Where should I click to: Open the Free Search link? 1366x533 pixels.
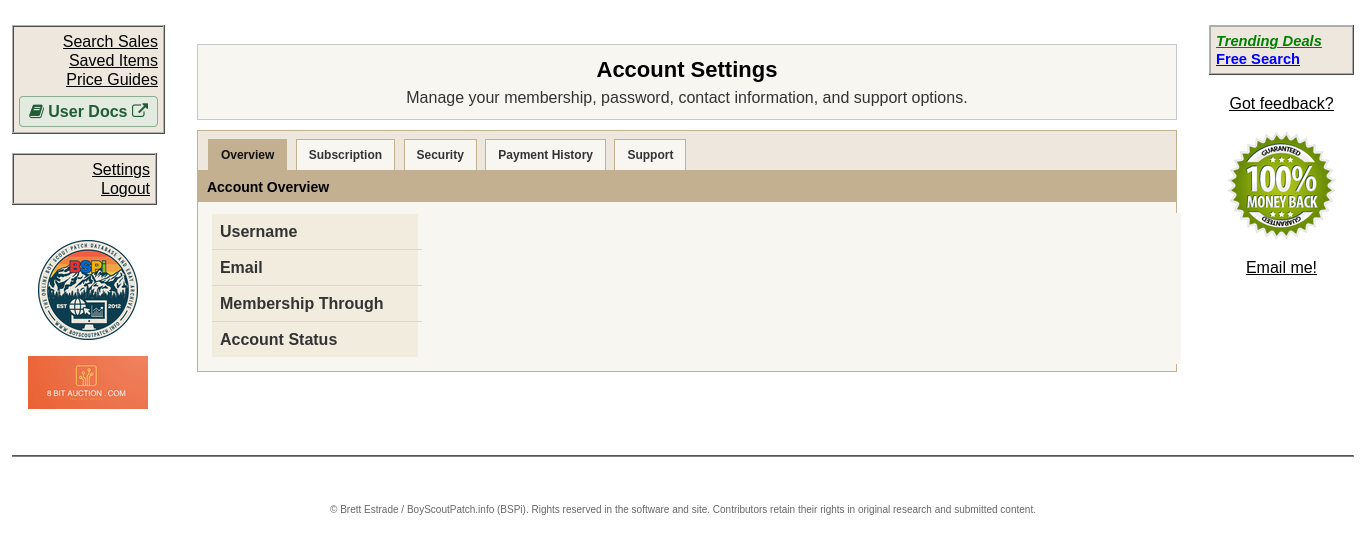(1258, 59)
